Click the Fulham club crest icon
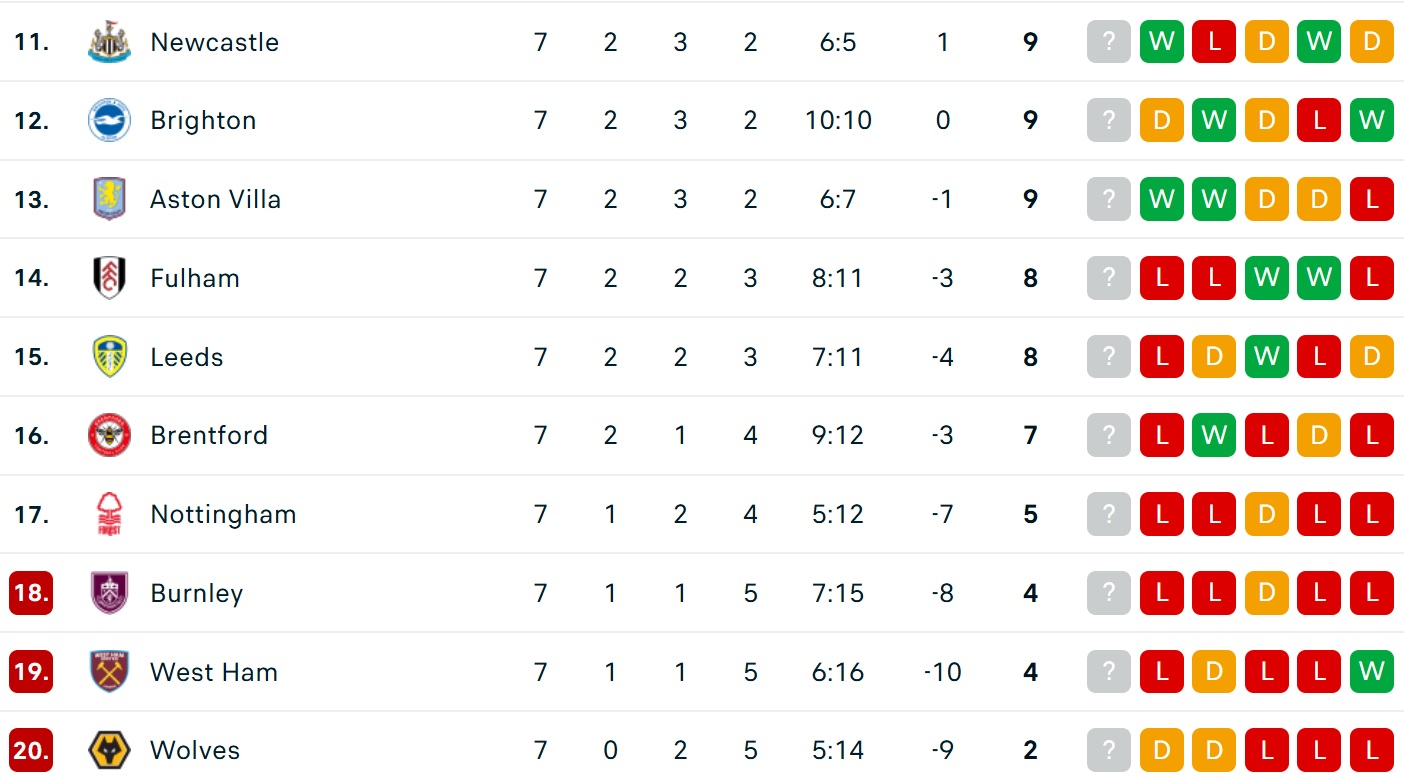The height and width of the screenshot is (780, 1404). 109,278
